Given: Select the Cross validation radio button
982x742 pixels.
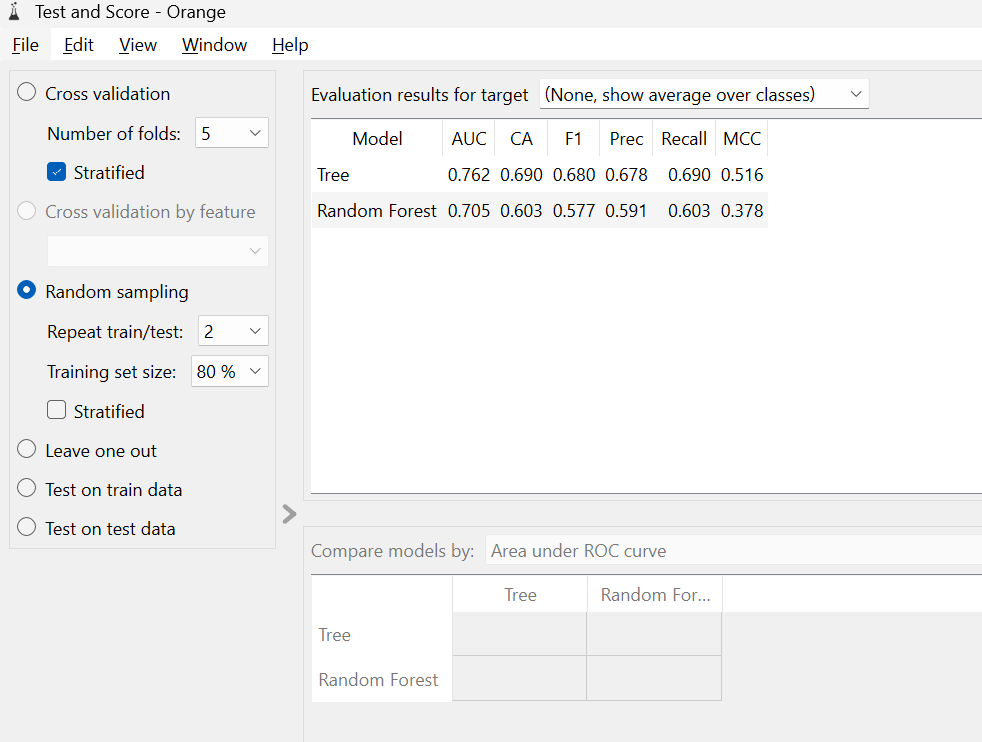Looking at the screenshot, I should [x=26, y=93].
